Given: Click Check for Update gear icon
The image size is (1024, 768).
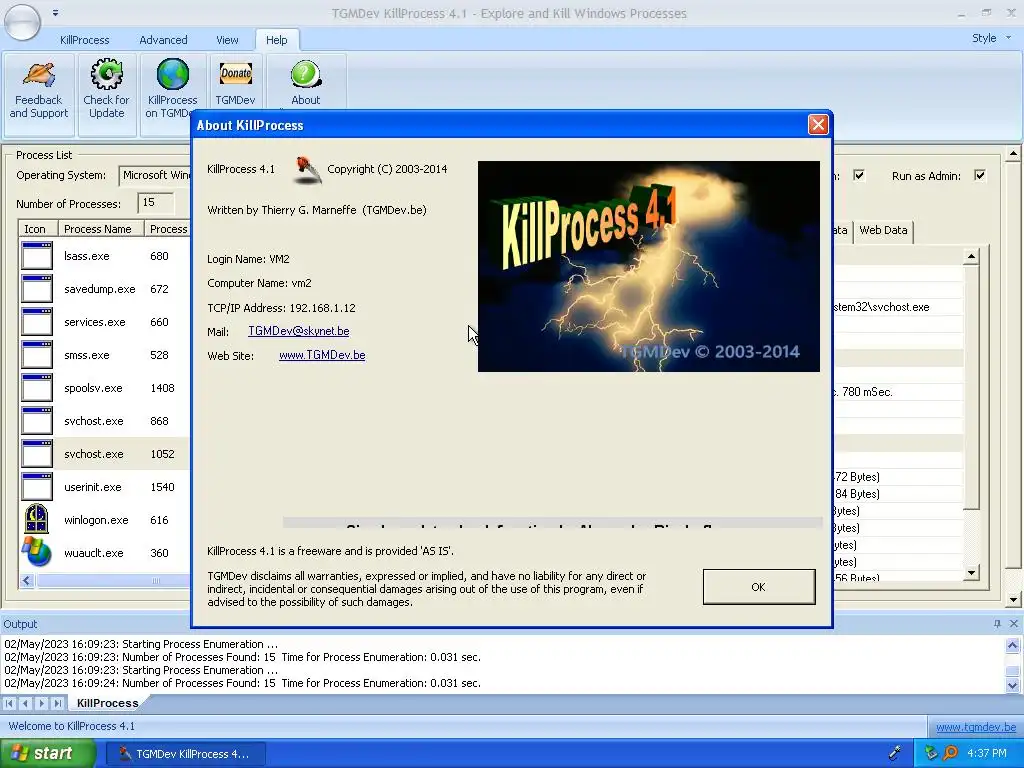Looking at the screenshot, I should pos(106,74).
